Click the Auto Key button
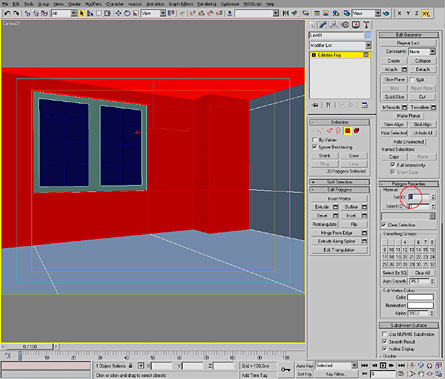445x379 pixels. pos(305,366)
